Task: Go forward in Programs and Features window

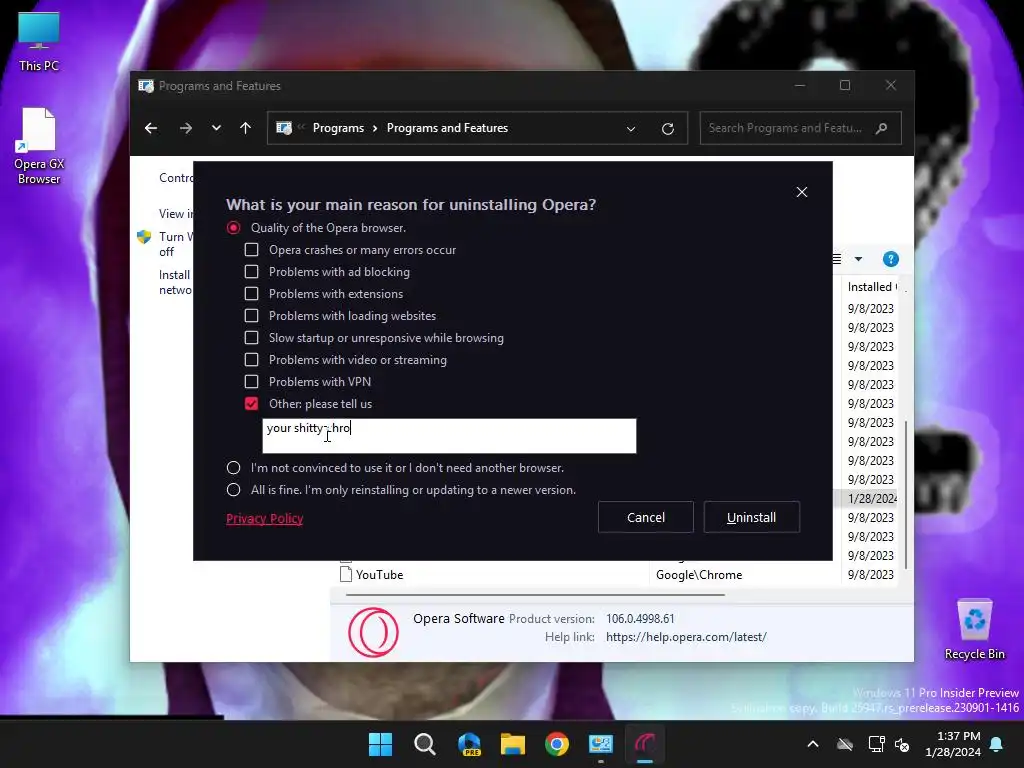Action: tap(185, 128)
